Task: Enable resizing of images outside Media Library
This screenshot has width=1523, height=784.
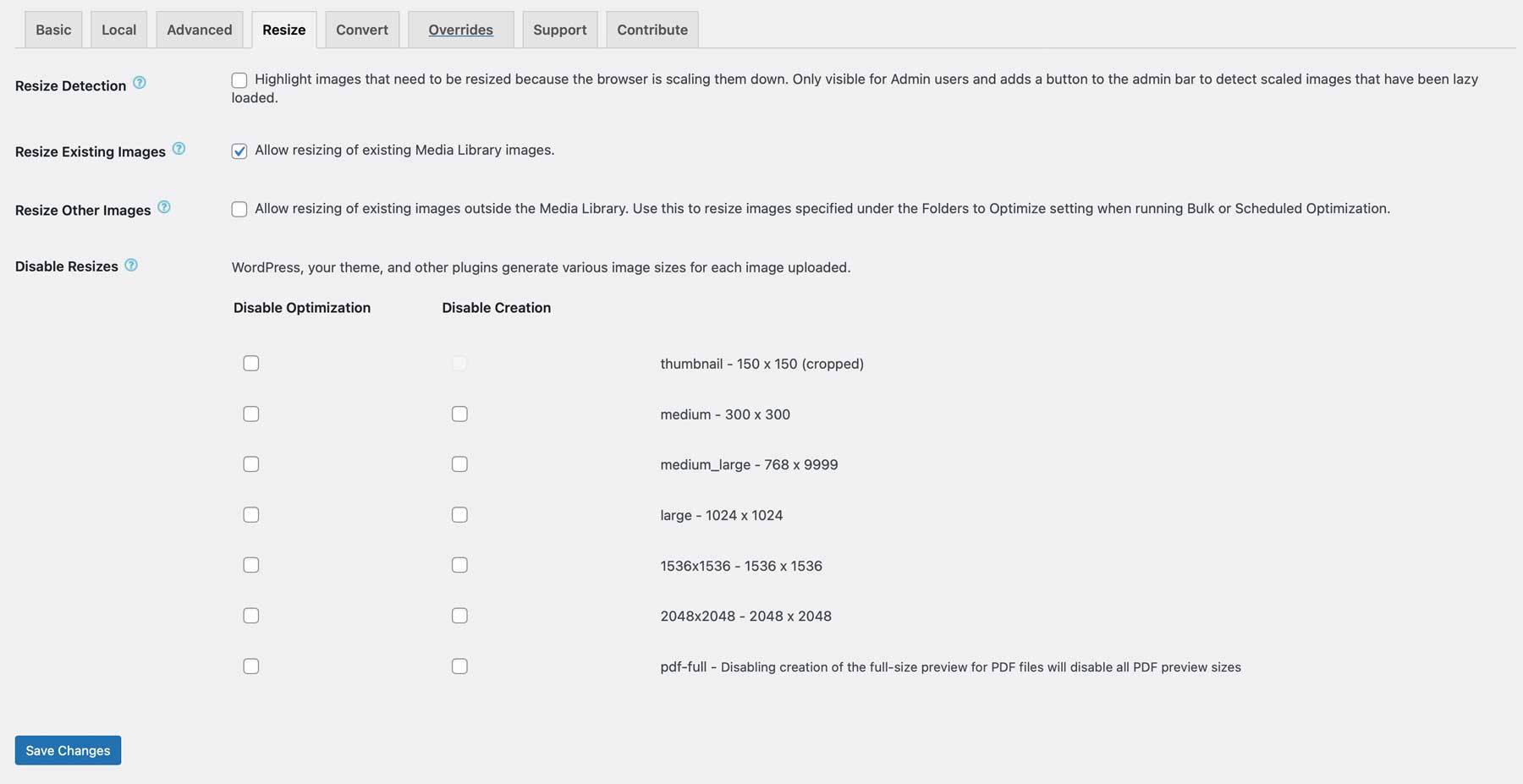Action: click(239, 208)
